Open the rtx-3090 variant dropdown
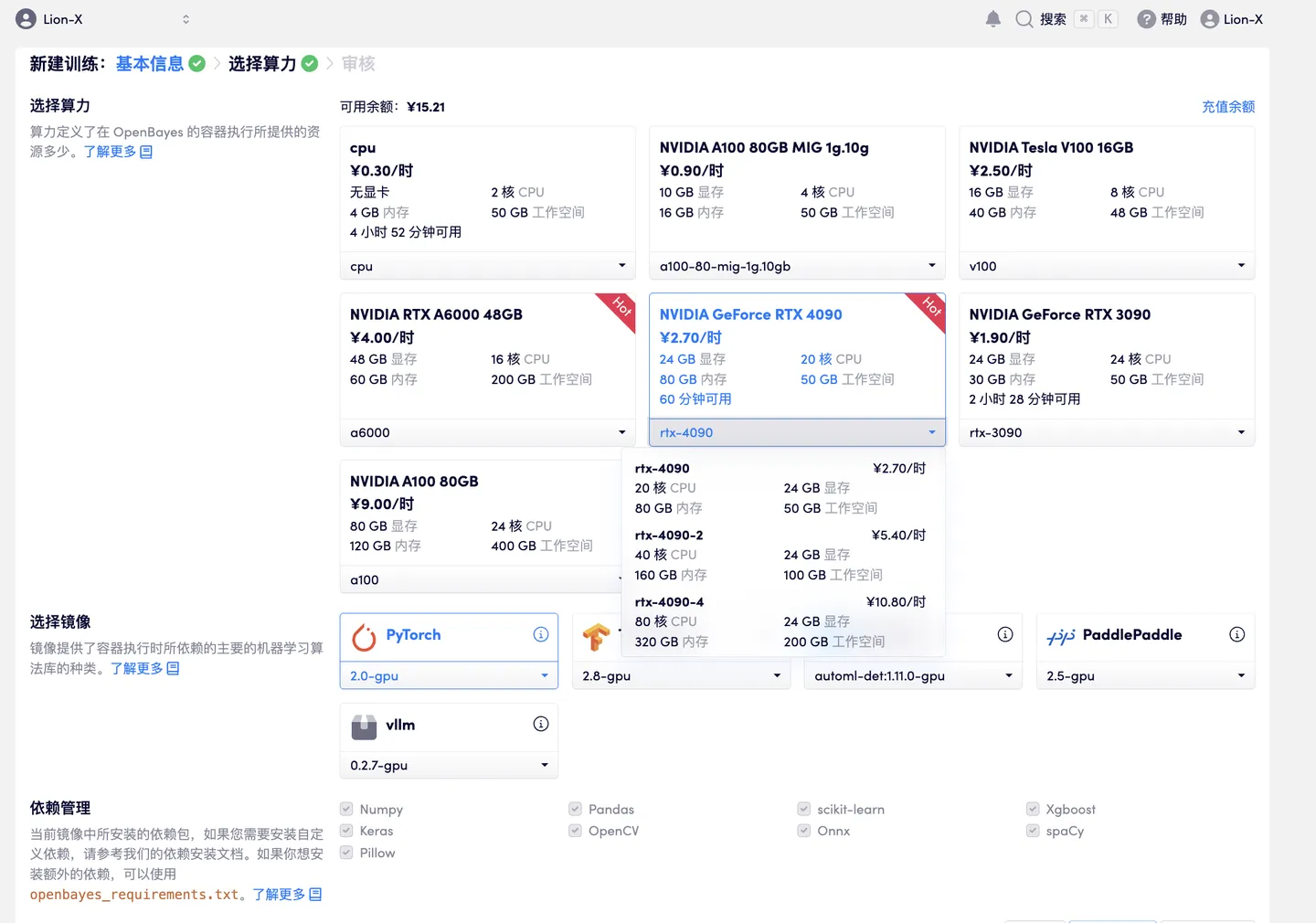1316x923 pixels. pos(1106,431)
